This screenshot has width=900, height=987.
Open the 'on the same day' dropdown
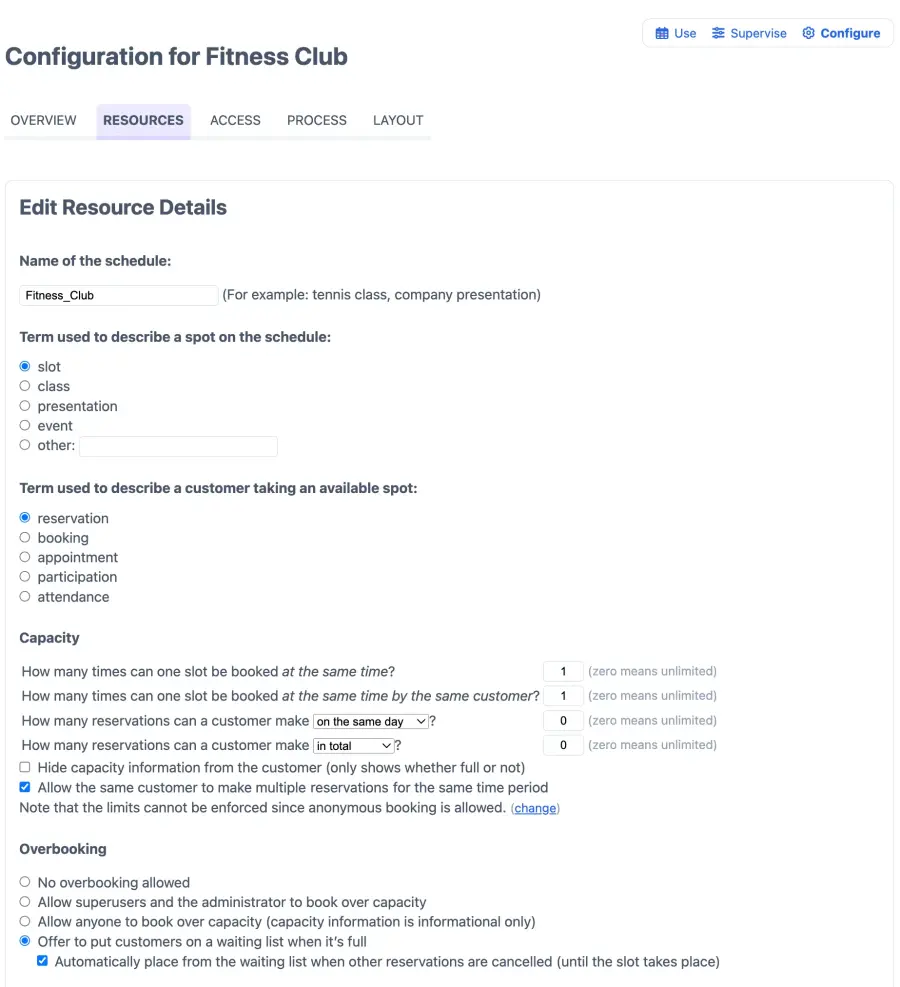click(371, 721)
